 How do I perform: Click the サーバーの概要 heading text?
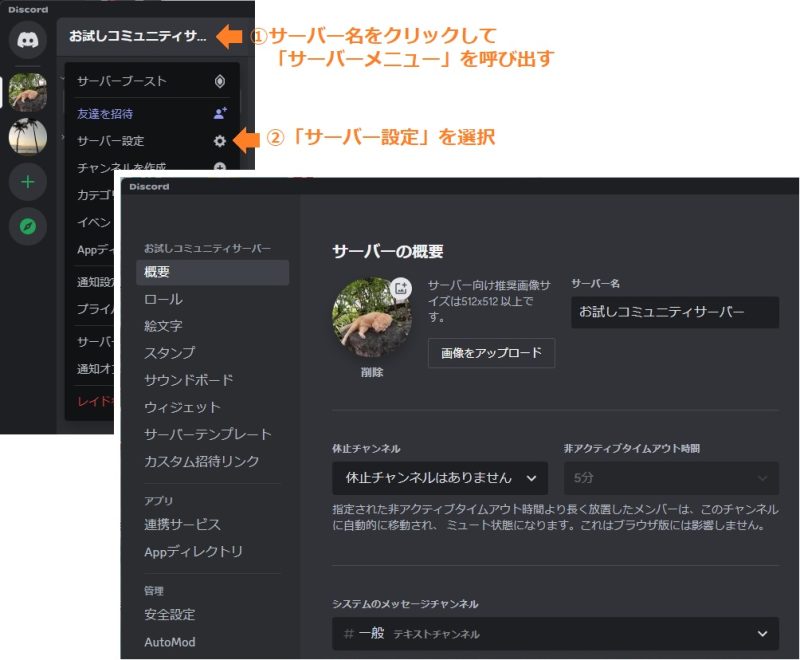(x=388, y=251)
